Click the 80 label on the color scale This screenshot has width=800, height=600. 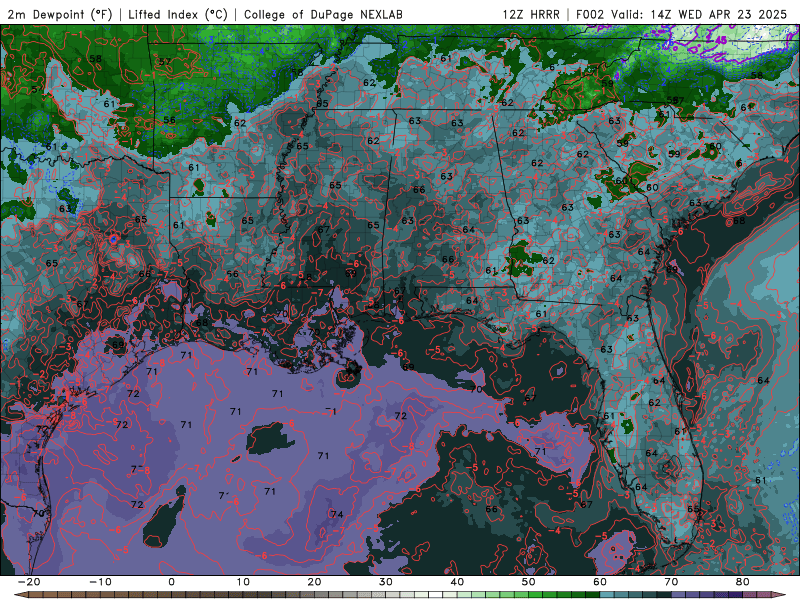click(743, 582)
